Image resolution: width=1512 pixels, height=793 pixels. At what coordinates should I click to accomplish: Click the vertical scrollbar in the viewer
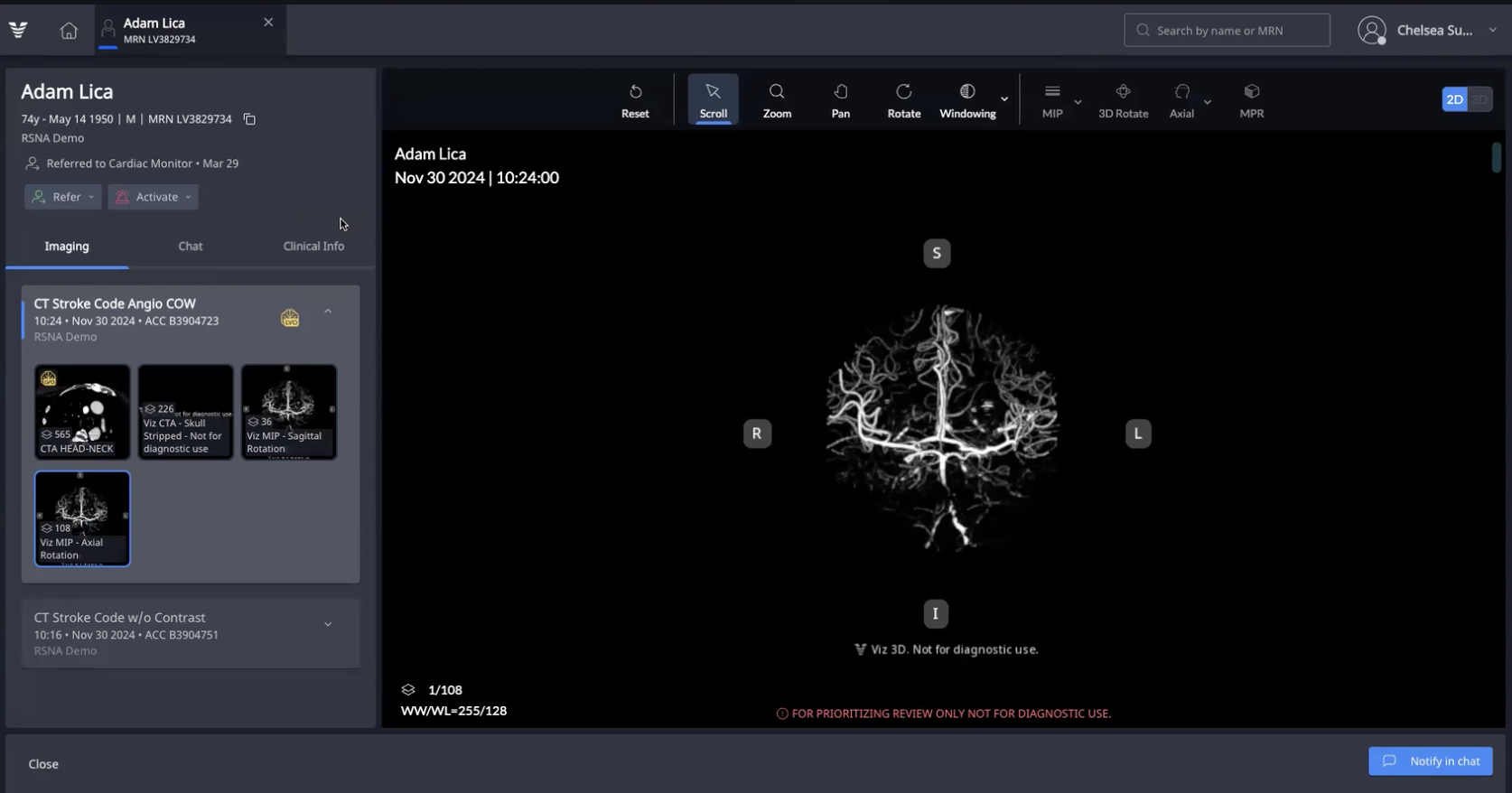point(1496,157)
